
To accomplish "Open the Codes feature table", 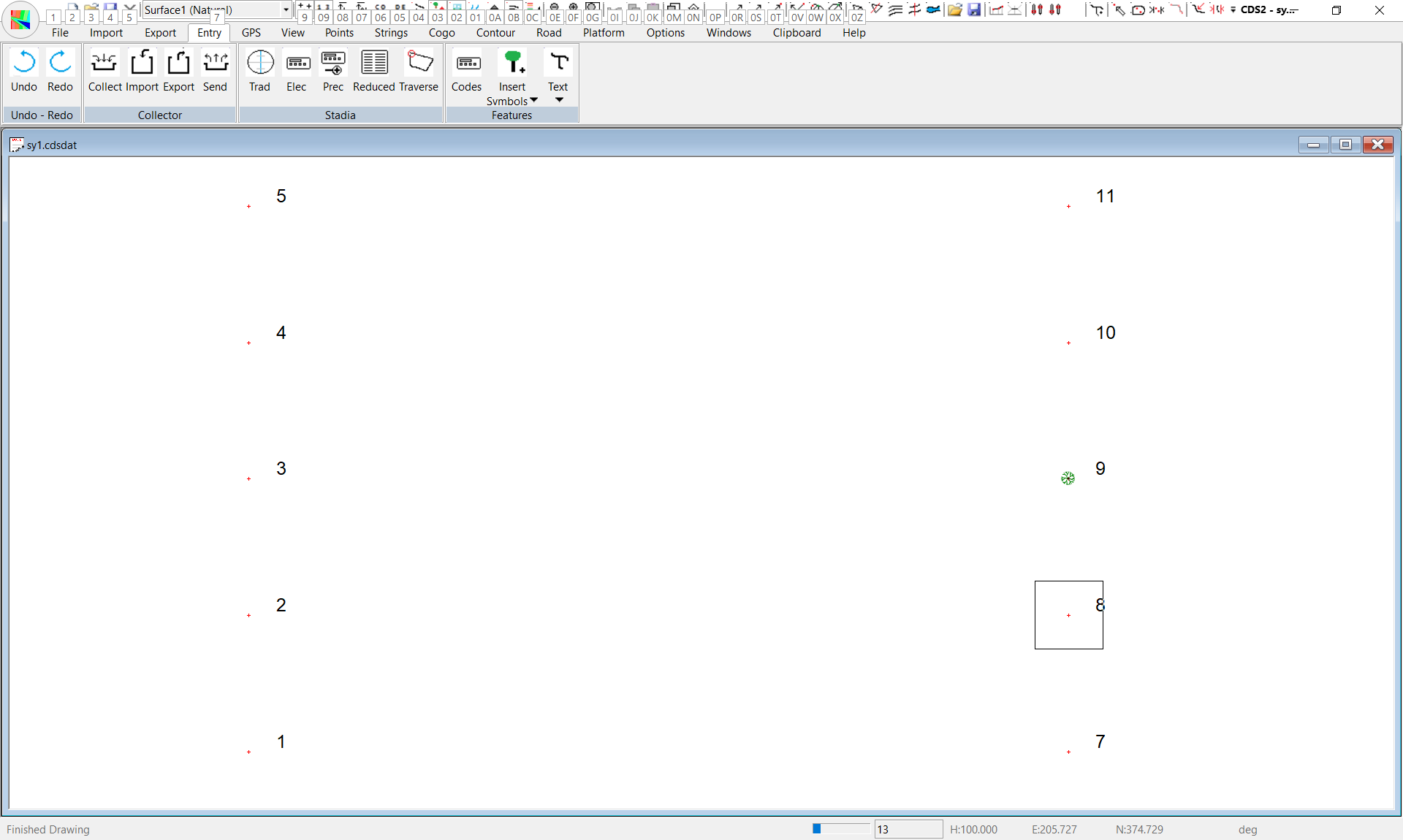I will 467,64.
